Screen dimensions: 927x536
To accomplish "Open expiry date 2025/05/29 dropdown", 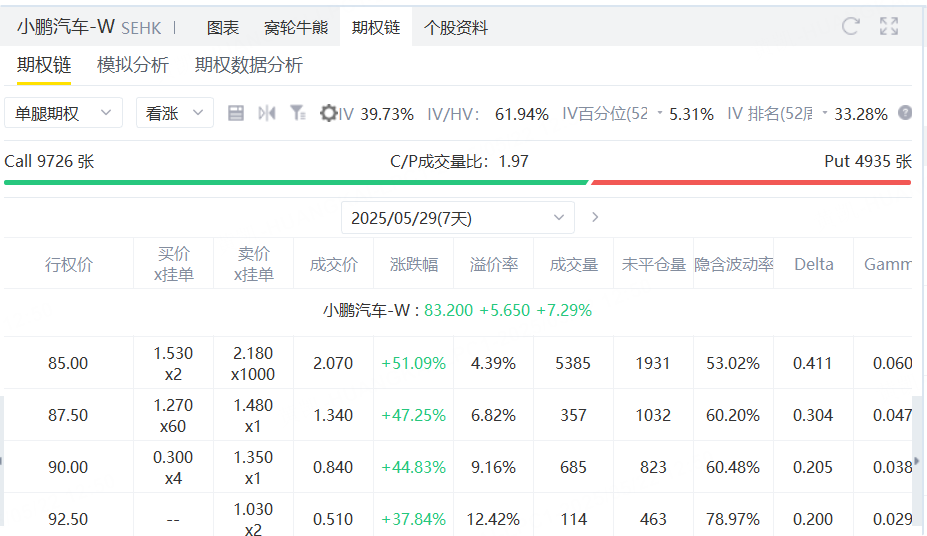I will pos(458,217).
